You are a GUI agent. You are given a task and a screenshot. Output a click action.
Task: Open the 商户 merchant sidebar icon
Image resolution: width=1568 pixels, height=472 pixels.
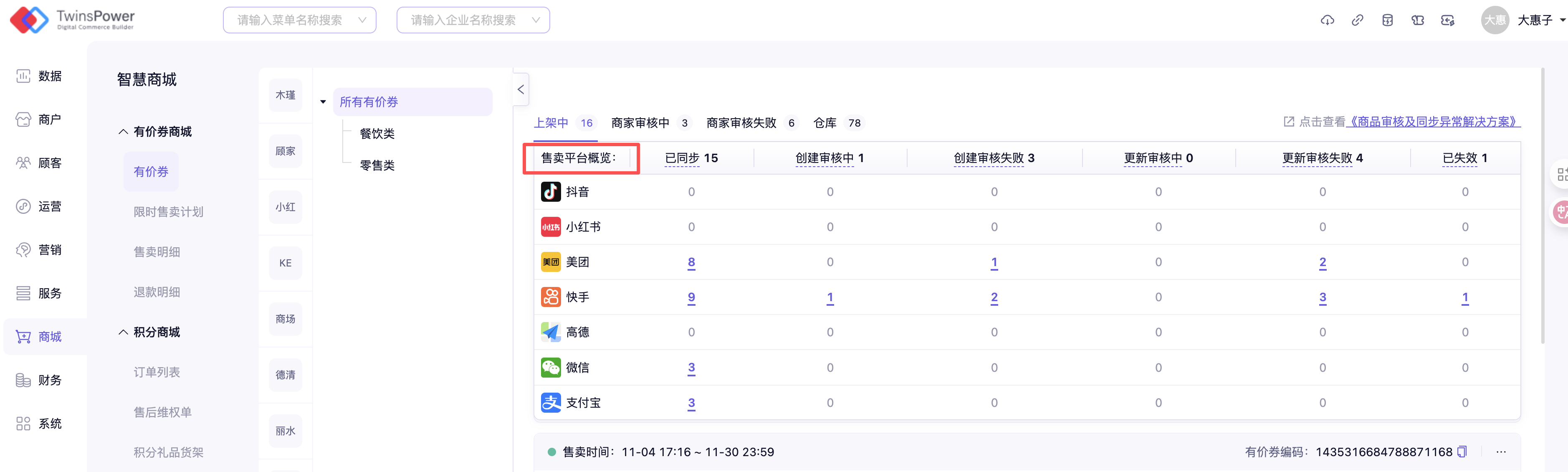pyautogui.click(x=23, y=119)
